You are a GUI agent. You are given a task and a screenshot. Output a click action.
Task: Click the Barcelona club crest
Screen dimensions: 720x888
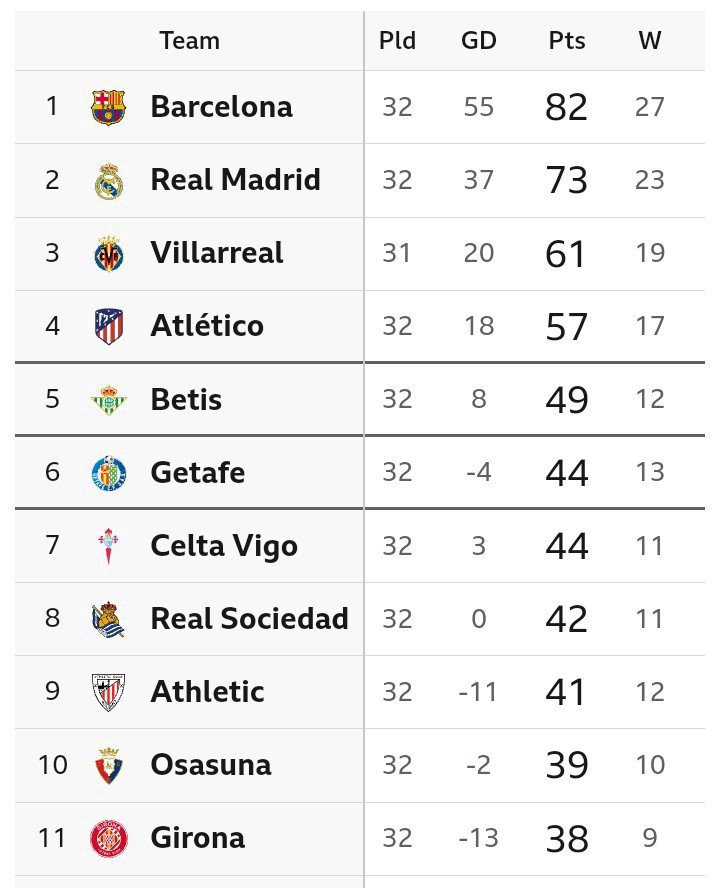point(109,107)
